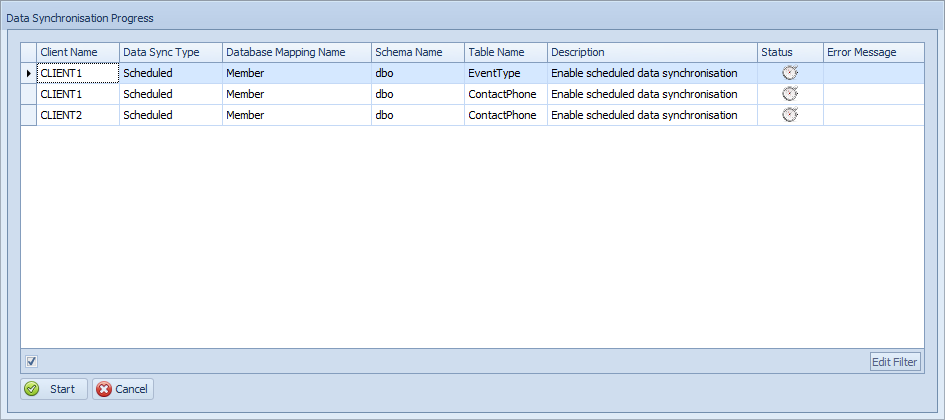Click the stopwatch status icon for EventType row
Viewport: 945px width, 420px height.
790,73
